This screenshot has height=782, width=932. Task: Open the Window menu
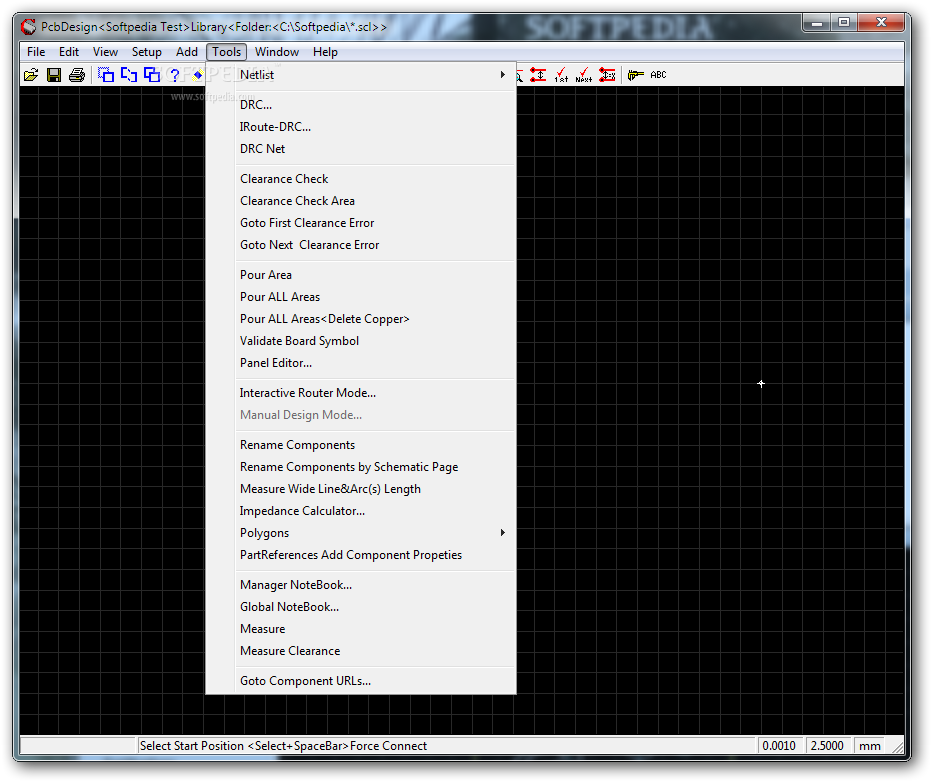277,52
